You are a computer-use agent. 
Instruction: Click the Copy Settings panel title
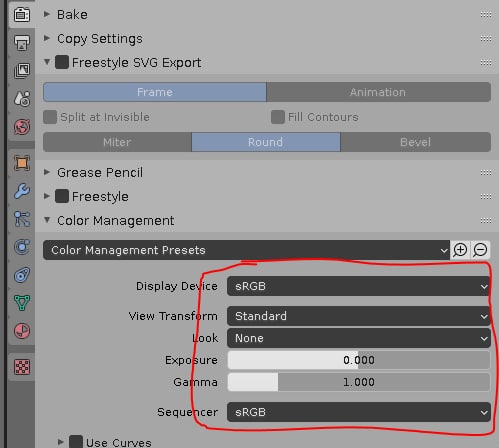click(100, 39)
